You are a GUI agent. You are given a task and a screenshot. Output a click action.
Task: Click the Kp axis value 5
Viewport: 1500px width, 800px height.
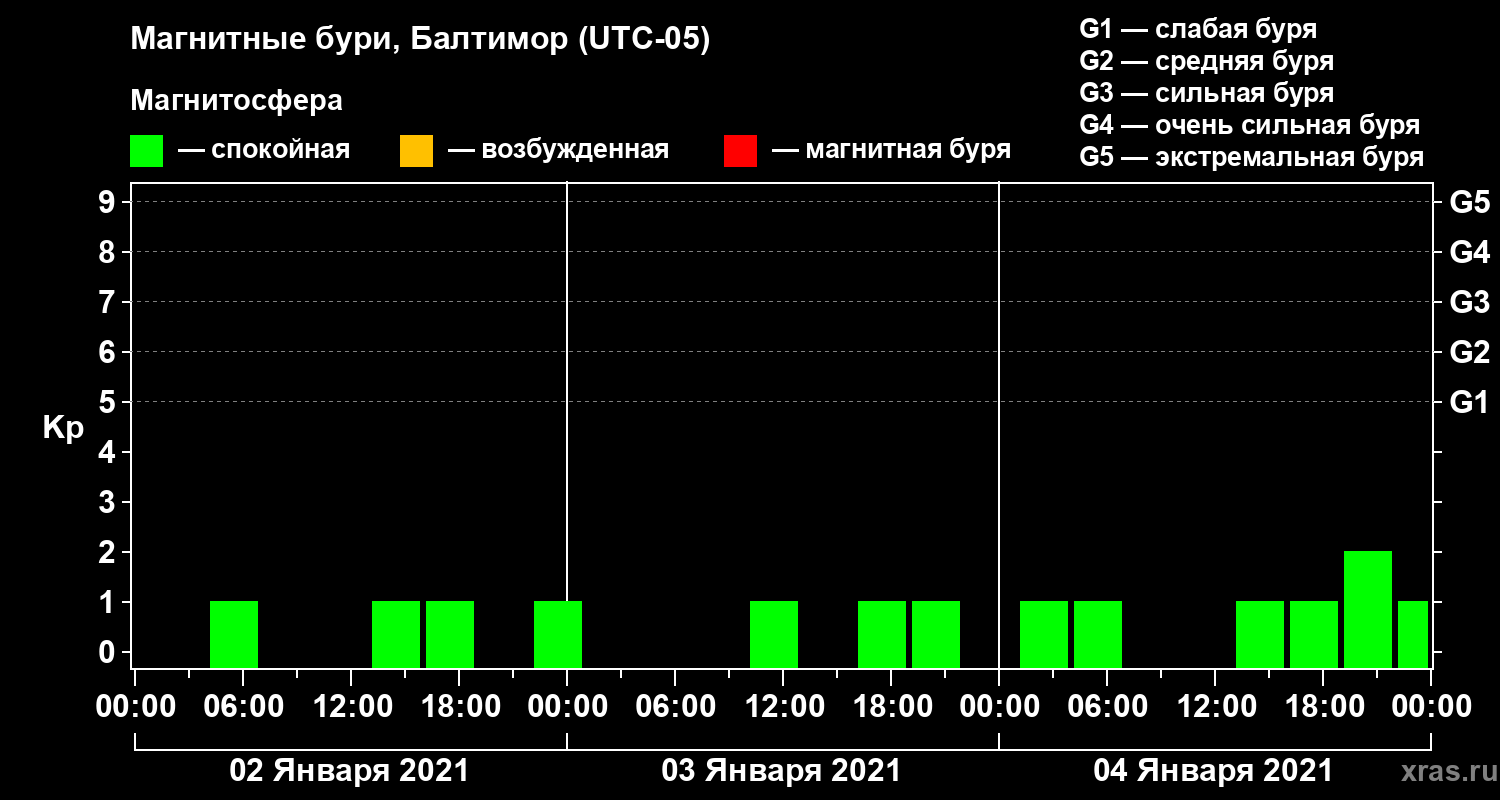(109, 402)
